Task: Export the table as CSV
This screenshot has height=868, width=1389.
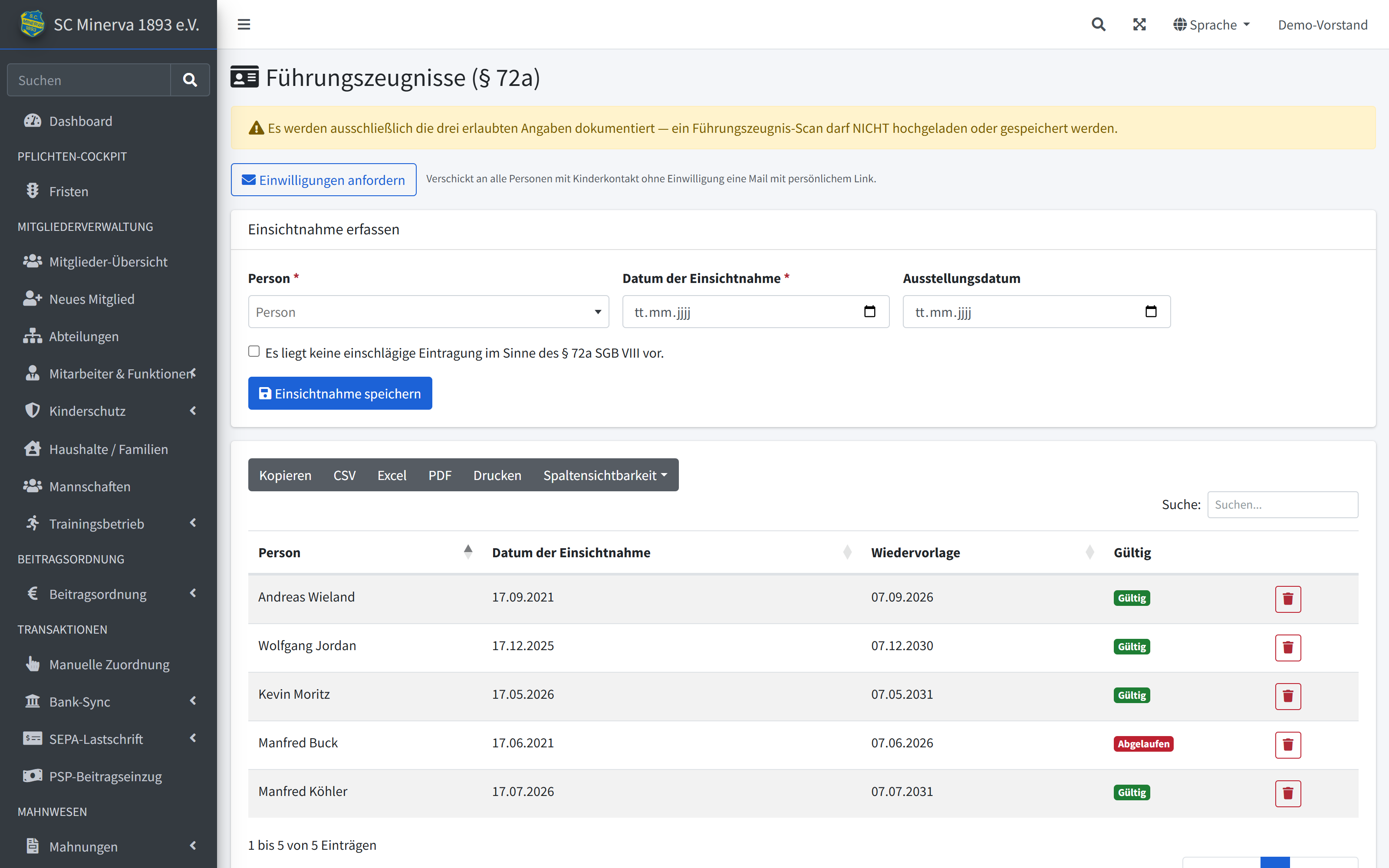Action: pyautogui.click(x=344, y=475)
